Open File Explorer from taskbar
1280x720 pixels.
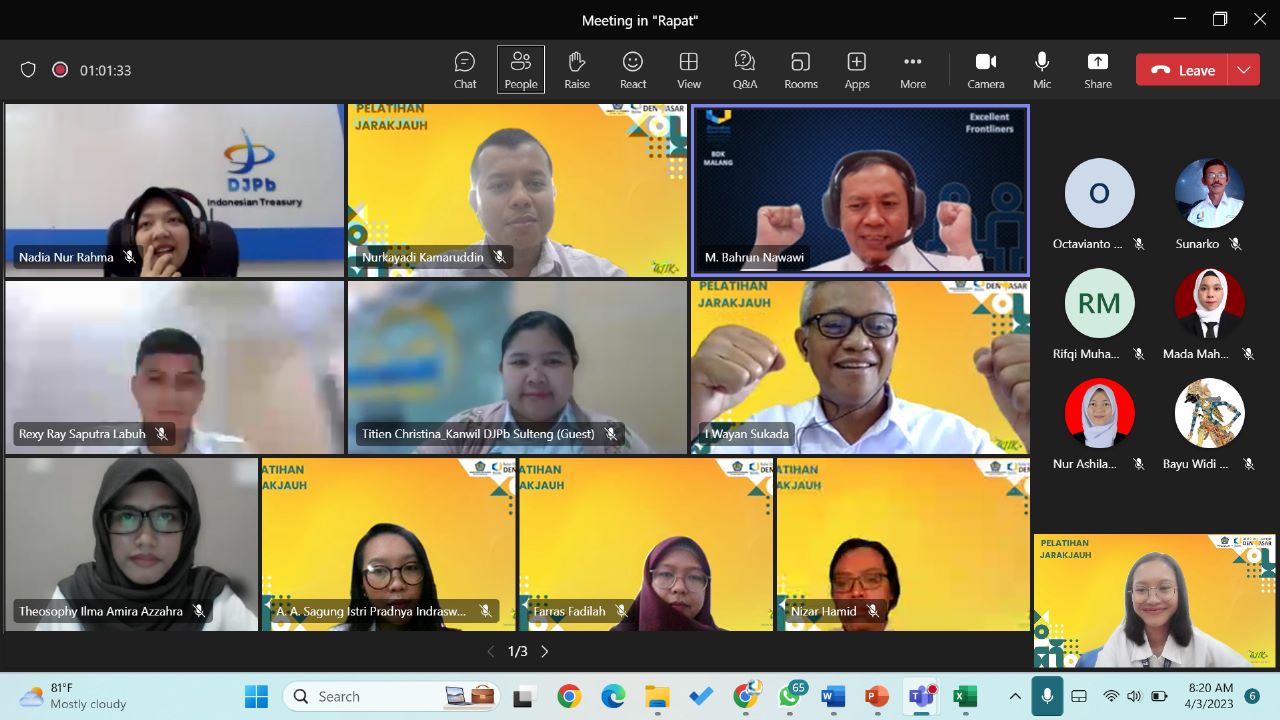657,696
